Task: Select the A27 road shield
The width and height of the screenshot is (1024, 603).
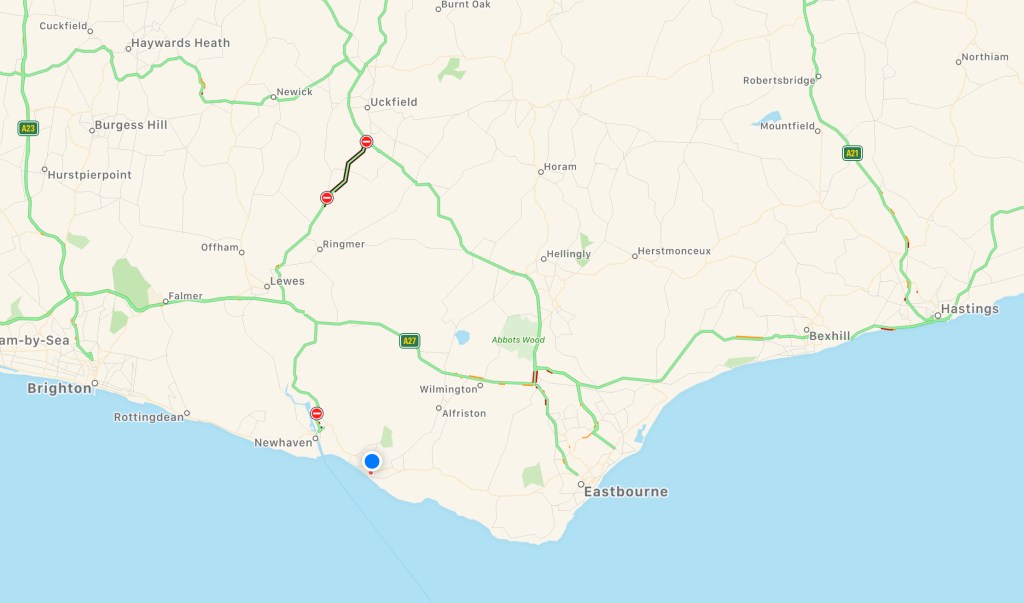Action: pos(409,341)
